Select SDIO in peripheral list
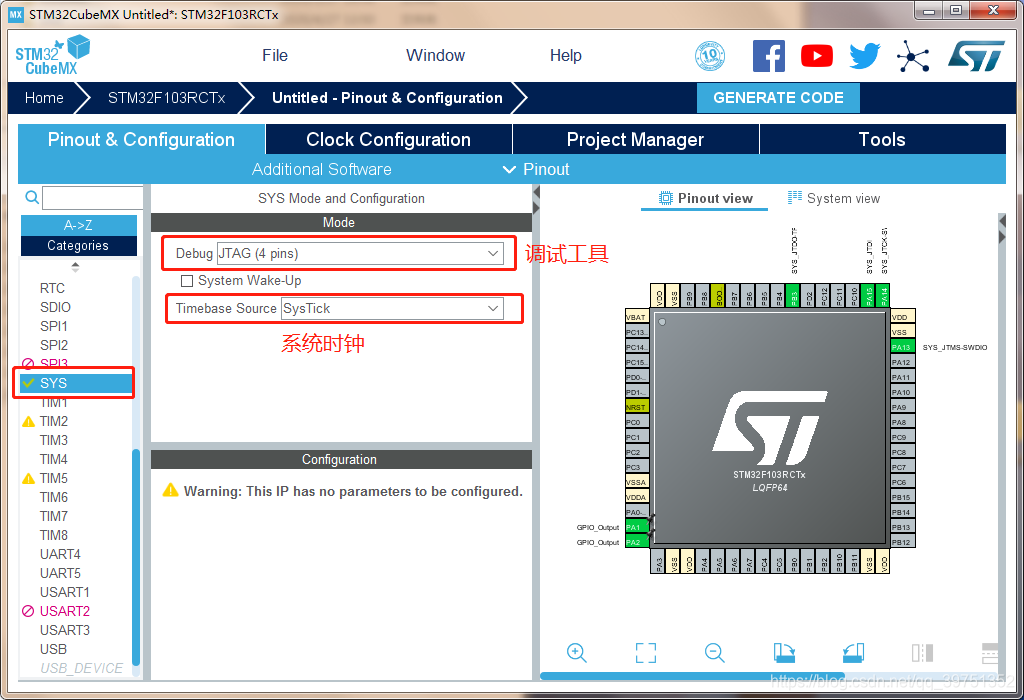Screen dimensions: 1024x700 click(x=55, y=308)
